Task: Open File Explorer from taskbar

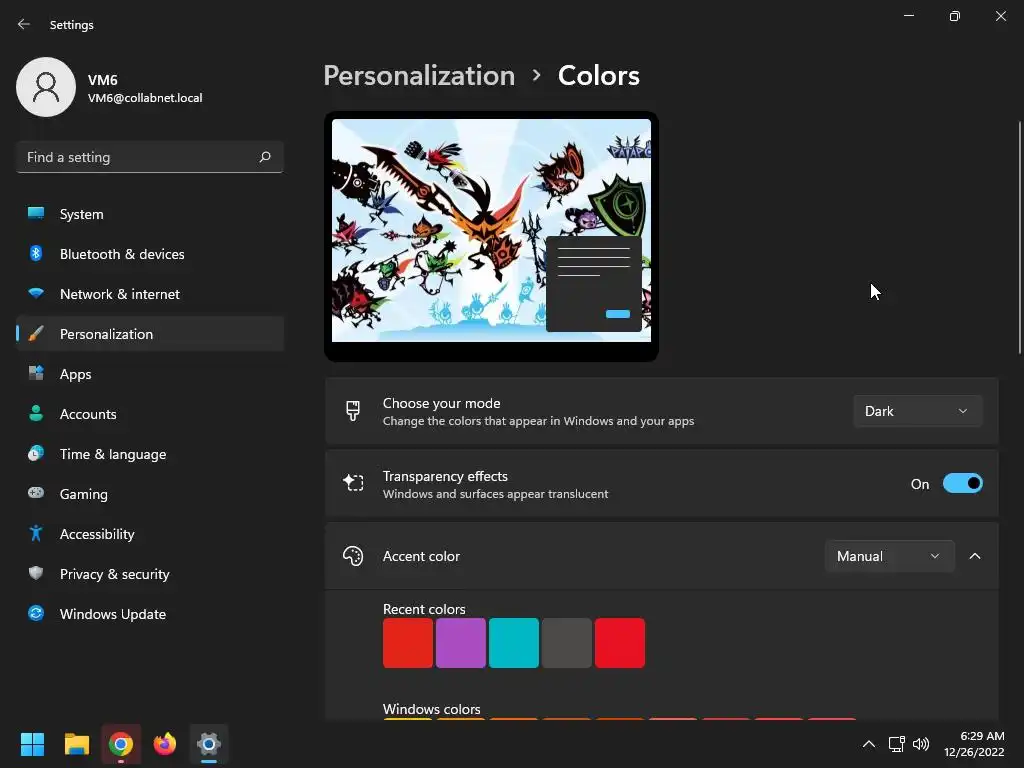Action: click(x=76, y=744)
